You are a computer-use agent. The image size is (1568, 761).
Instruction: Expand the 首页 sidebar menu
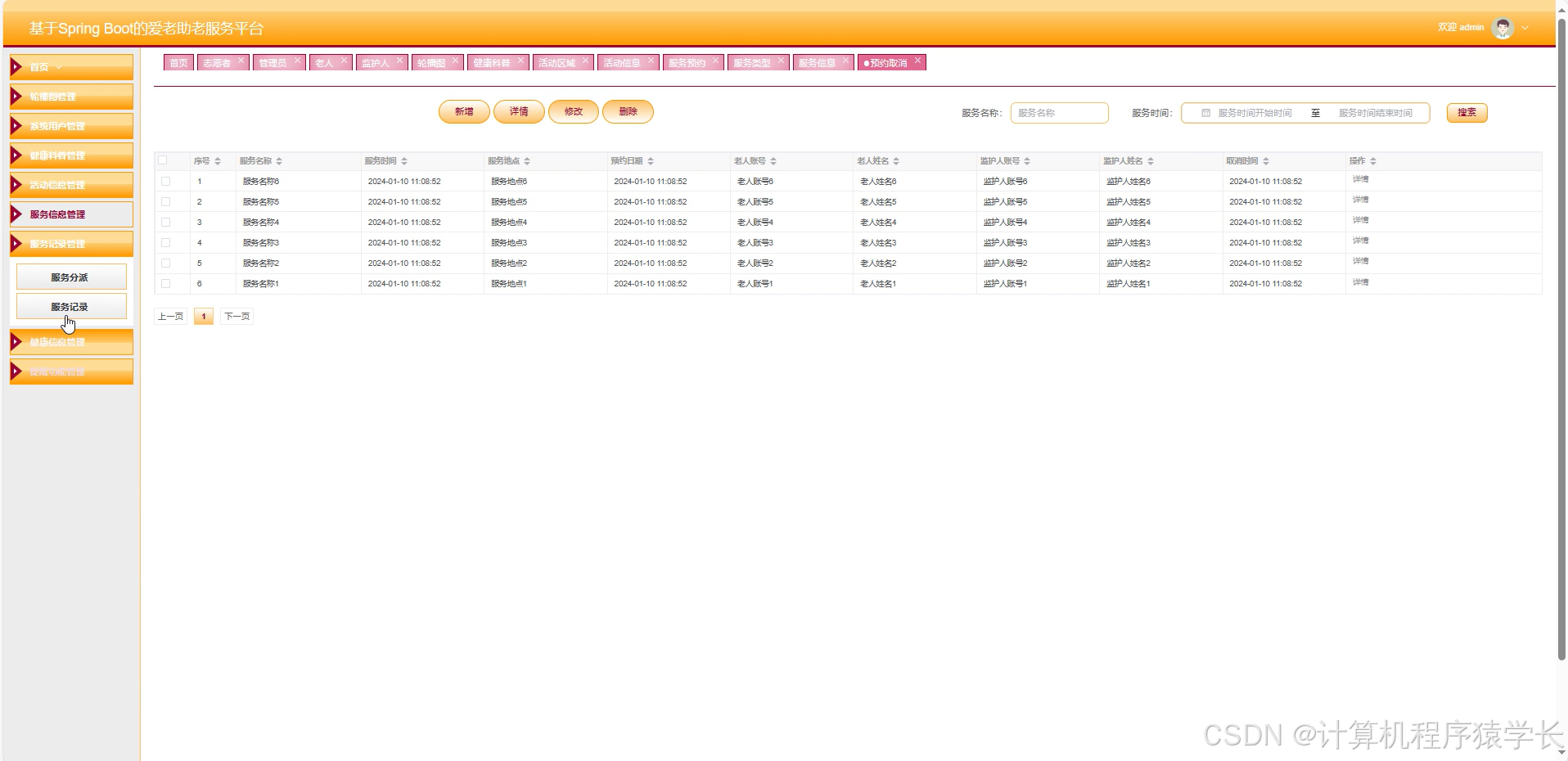coord(71,67)
